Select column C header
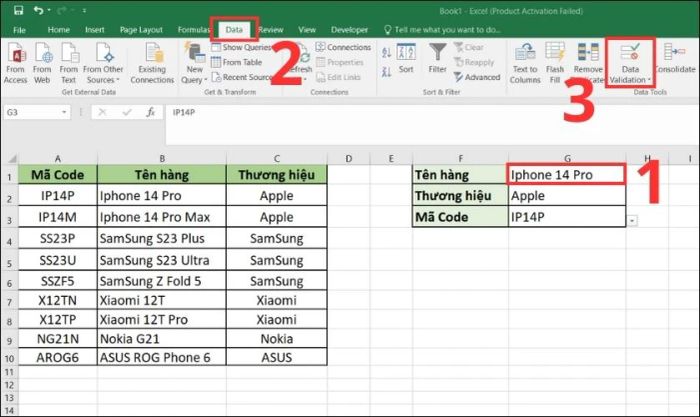This screenshot has width=700, height=417. coord(277,158)
